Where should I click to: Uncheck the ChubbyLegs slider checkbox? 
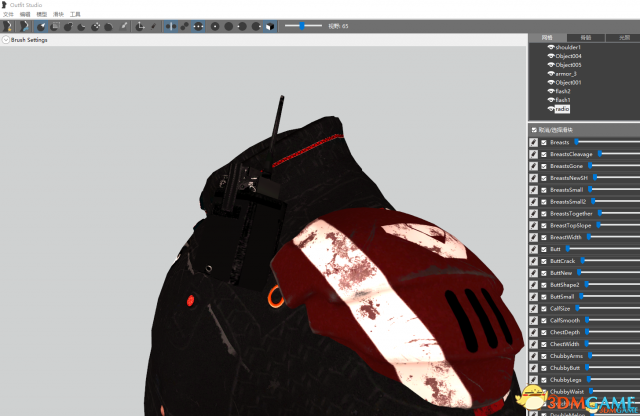tap(544, 380)
